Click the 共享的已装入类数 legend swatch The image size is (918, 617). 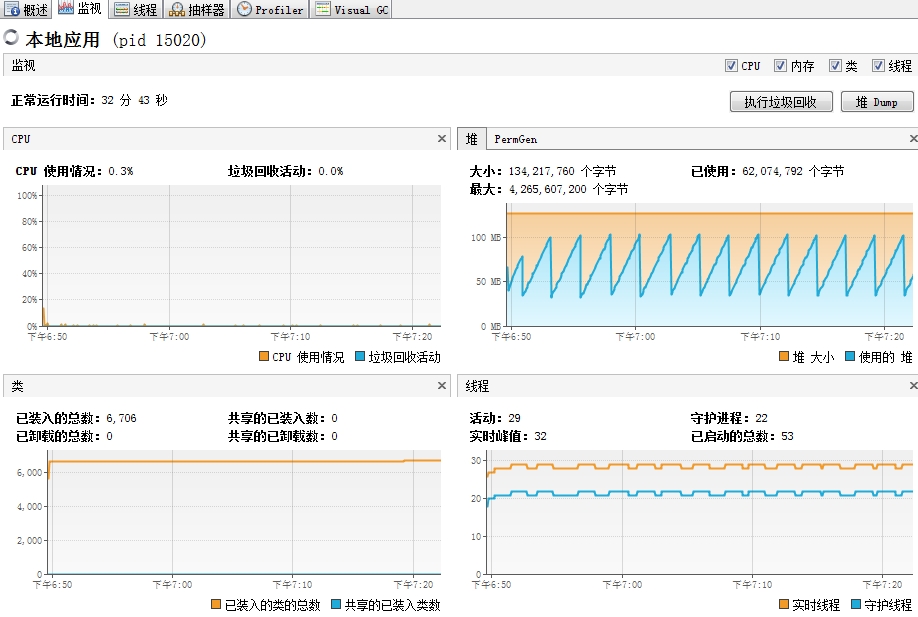tap(336, 604)
